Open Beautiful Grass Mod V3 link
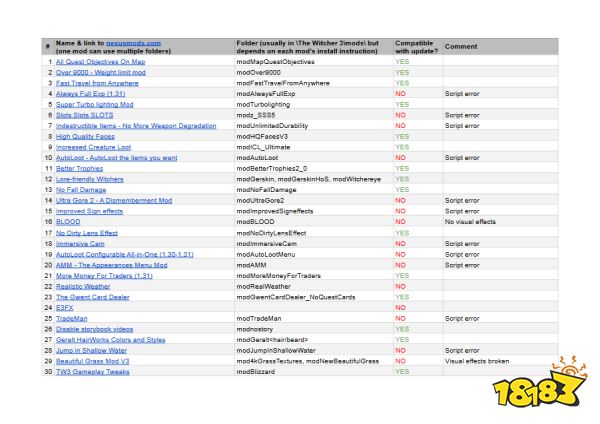This screenshot has width=600, height=424. pyautogui.click(x=93, y=360)
